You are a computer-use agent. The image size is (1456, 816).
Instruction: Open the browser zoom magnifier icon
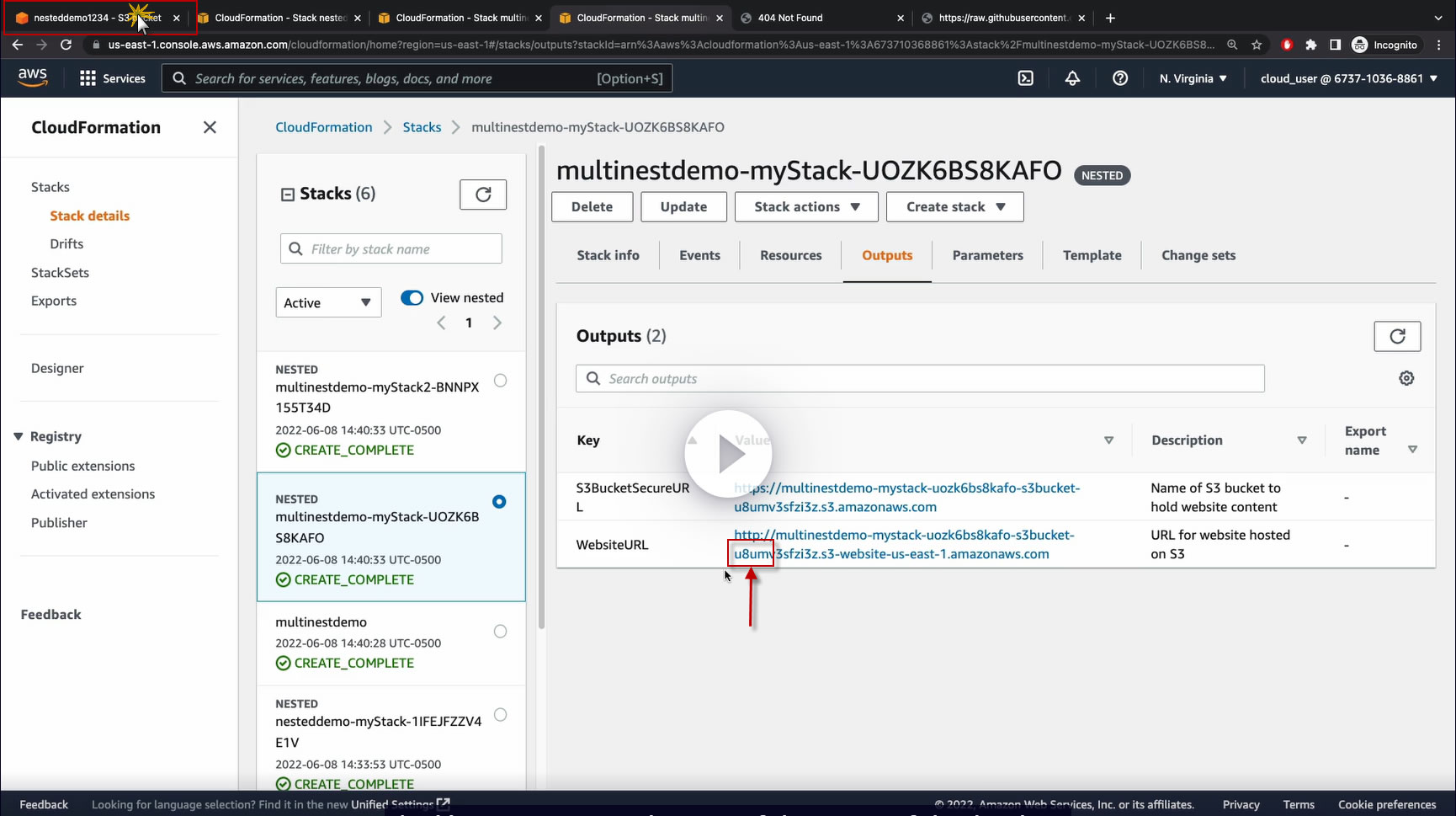click(1232, 45)
